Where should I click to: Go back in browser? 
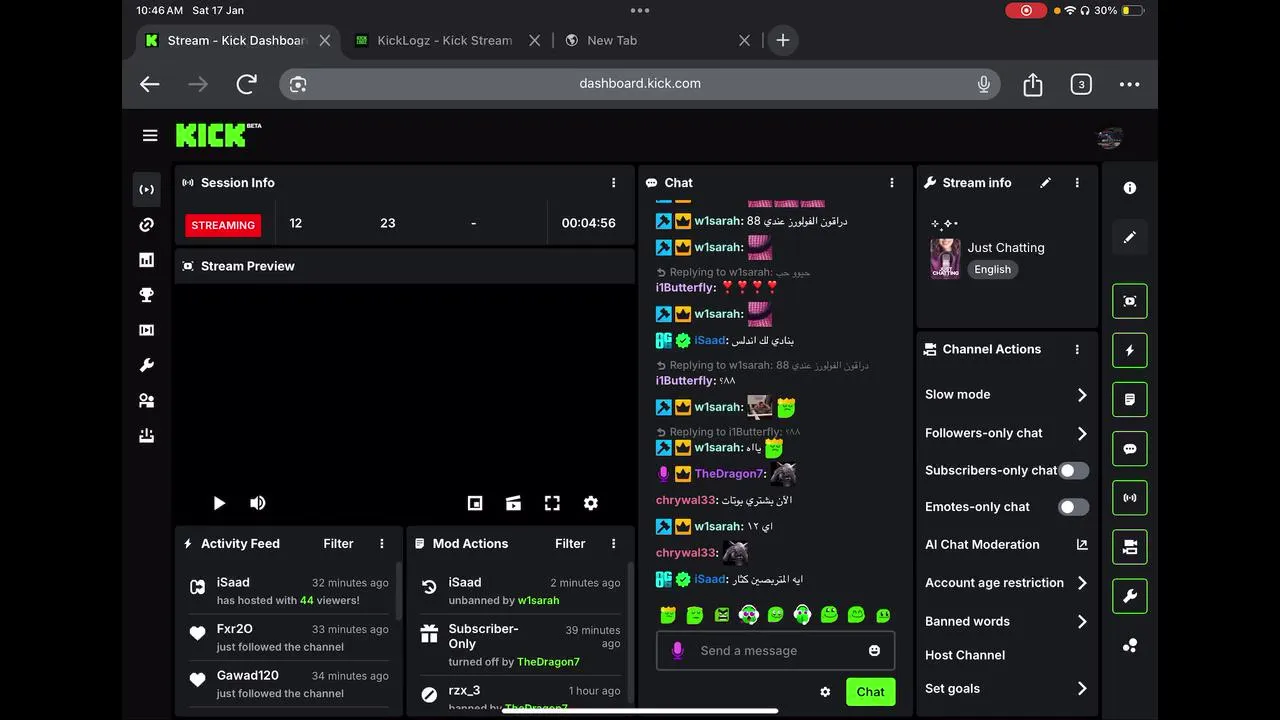coord(150,84)
